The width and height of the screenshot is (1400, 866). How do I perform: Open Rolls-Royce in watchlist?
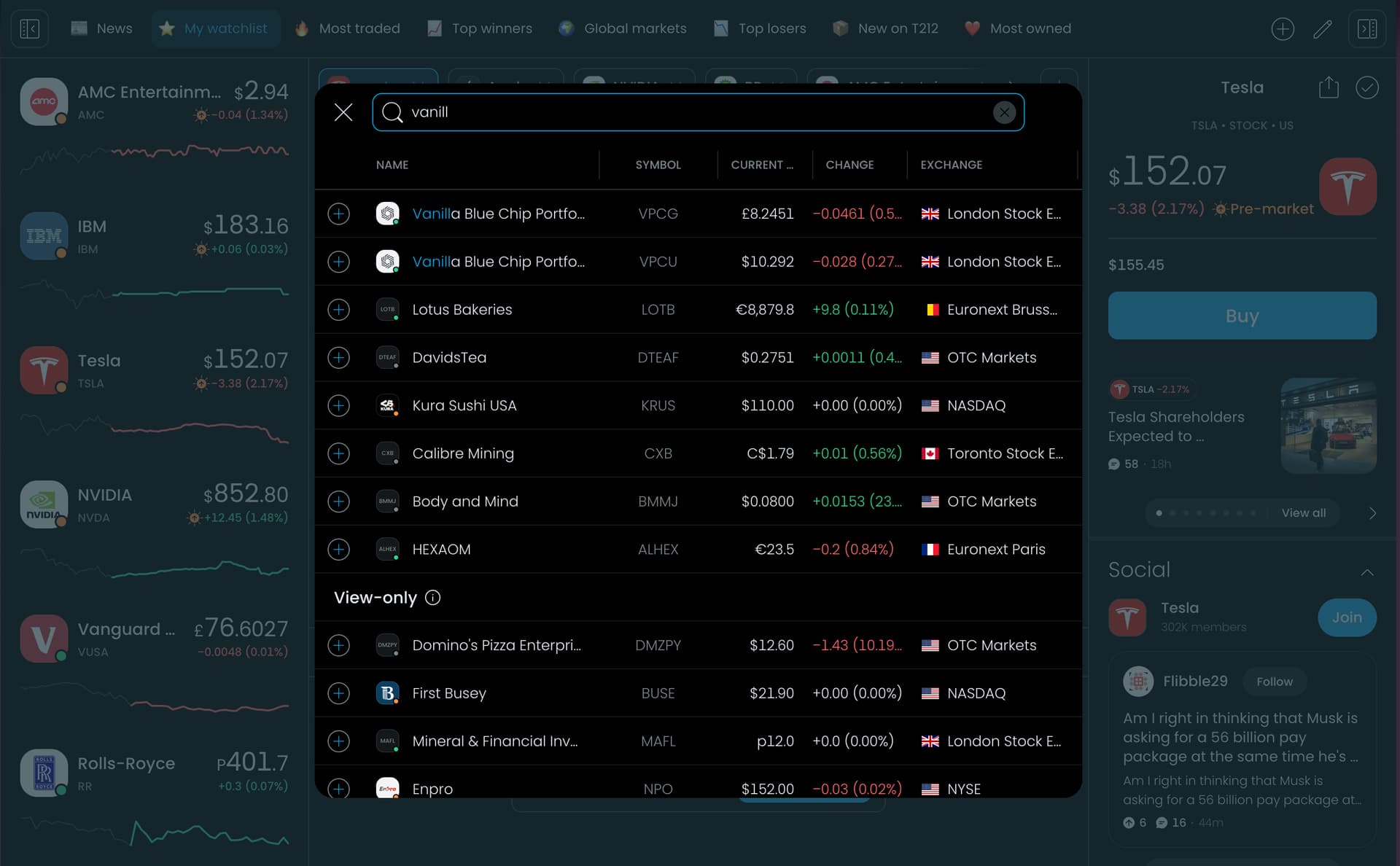tap(154, 796)
